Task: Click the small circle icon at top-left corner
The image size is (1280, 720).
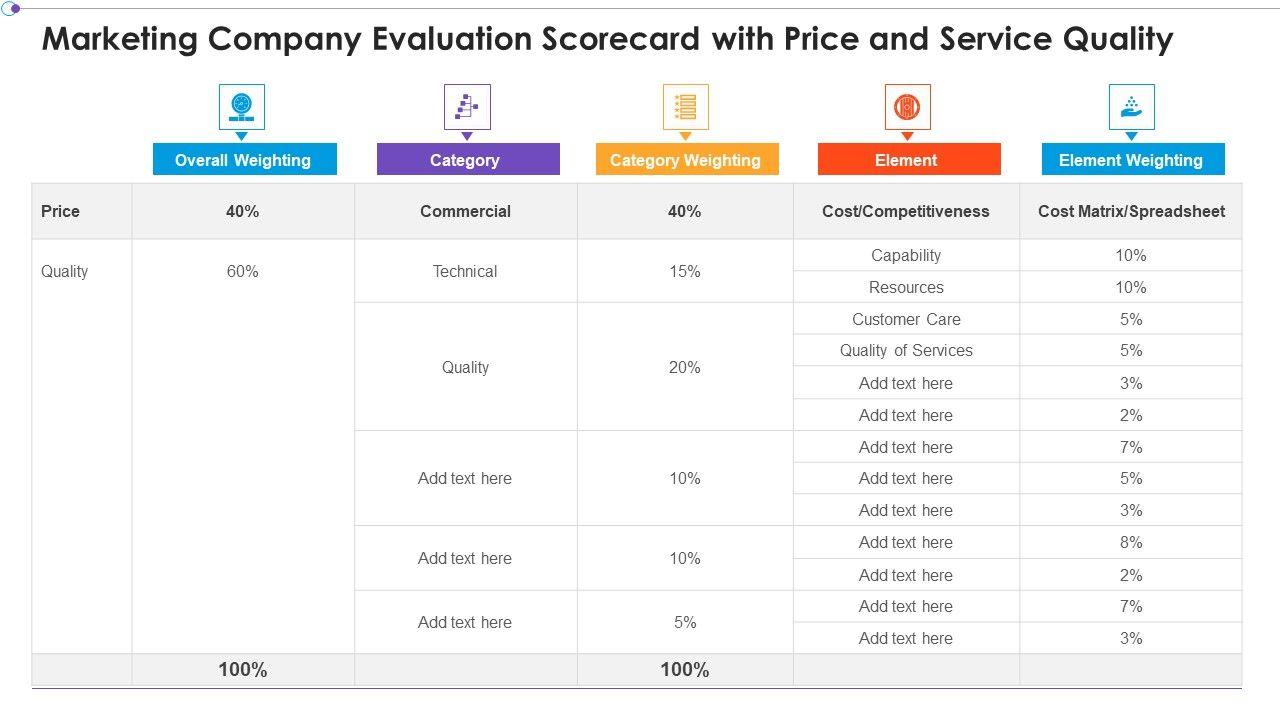Action: coord(11,9)
